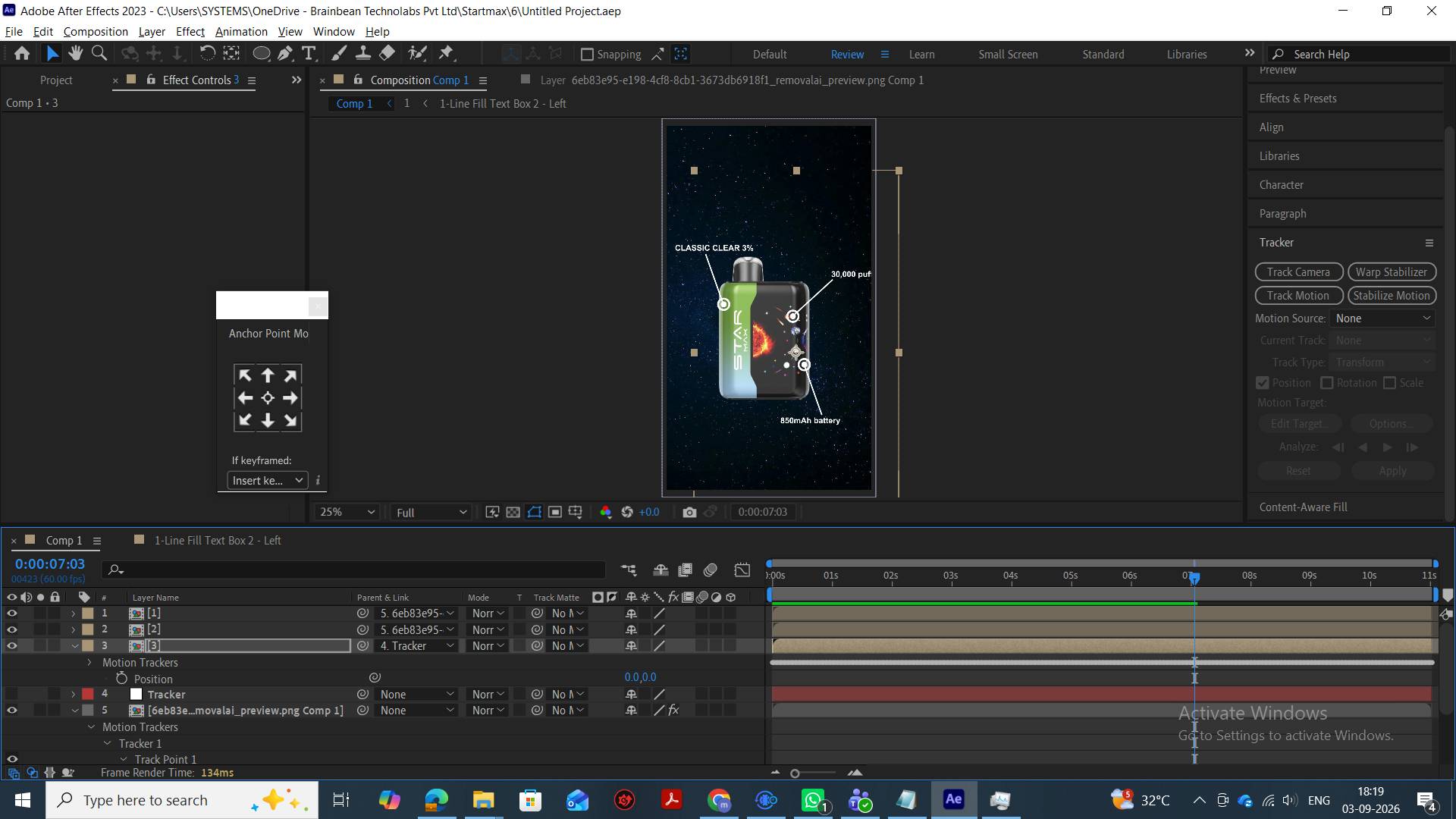
Task: Open the 25% magnification dropdown
Action: [x=347, y=512]
